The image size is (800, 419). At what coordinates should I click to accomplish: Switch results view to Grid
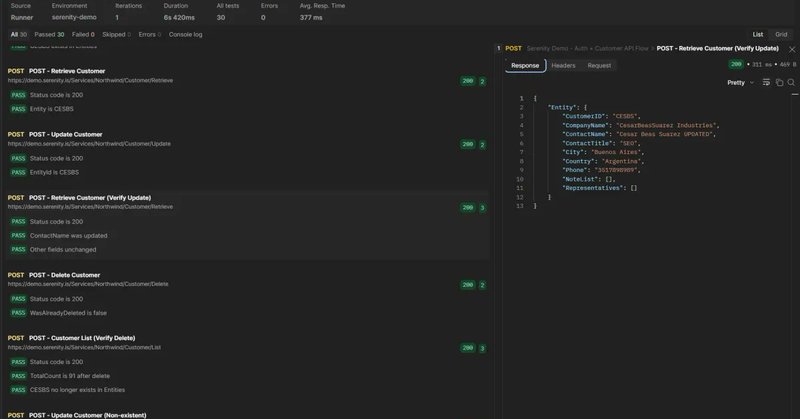781,34
